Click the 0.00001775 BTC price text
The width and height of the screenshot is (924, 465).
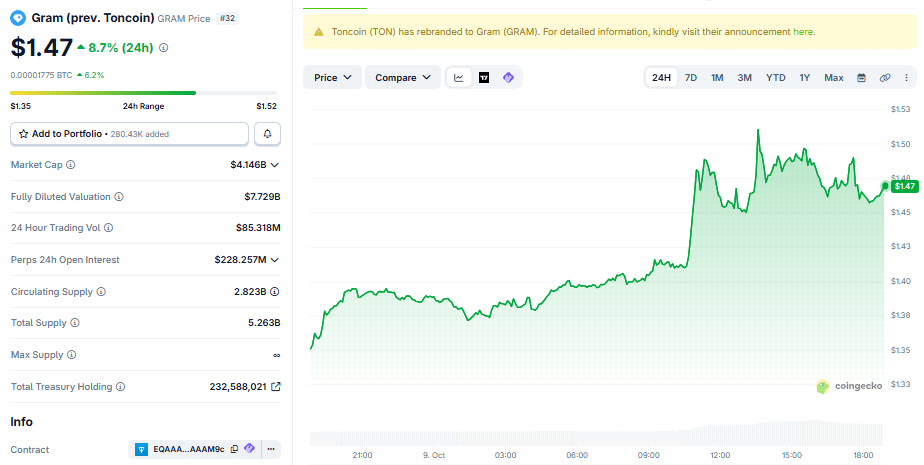click(x=41, y=75)
